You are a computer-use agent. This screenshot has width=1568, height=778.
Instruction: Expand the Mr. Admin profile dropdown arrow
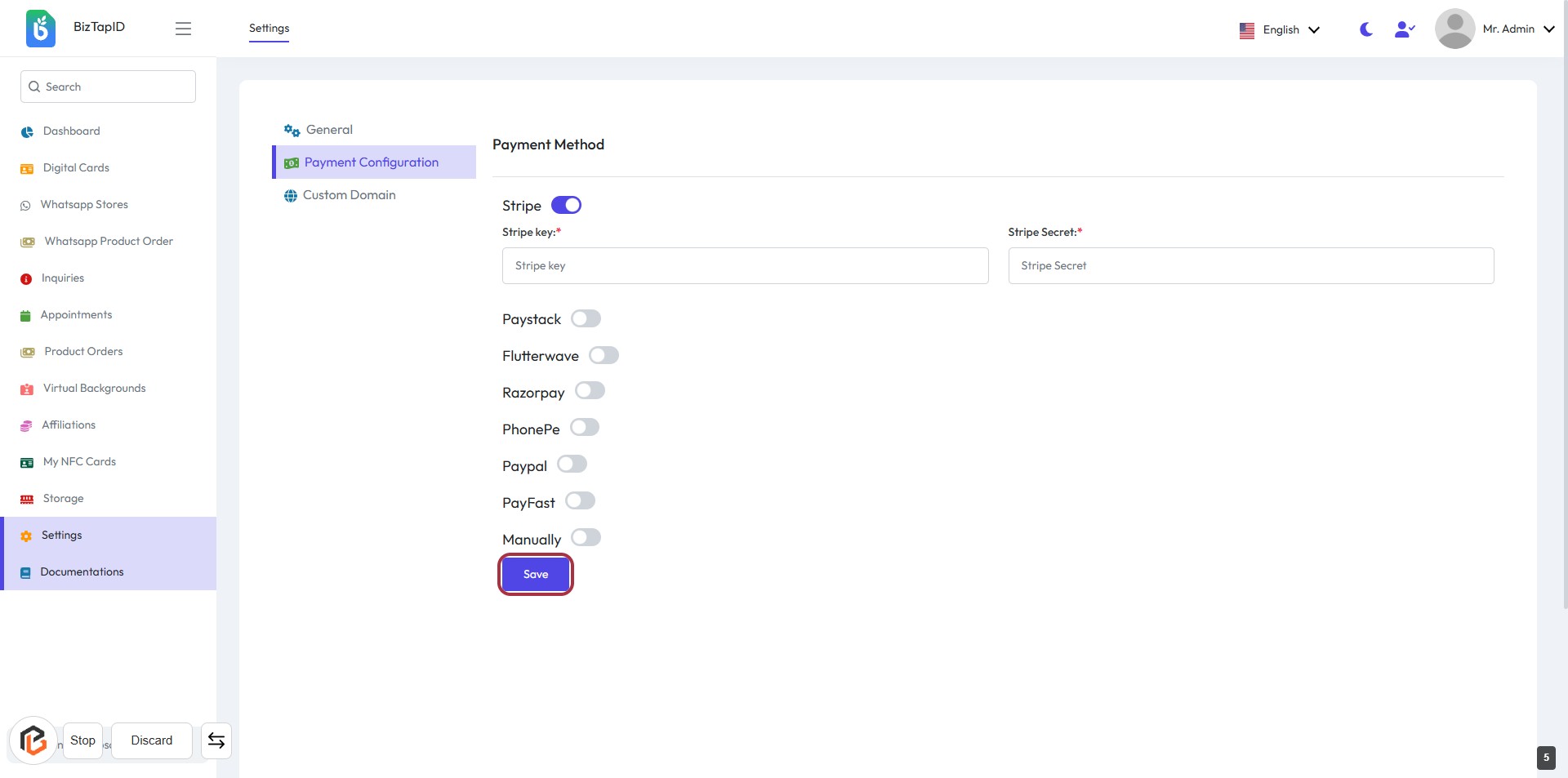coord(1548,29)
